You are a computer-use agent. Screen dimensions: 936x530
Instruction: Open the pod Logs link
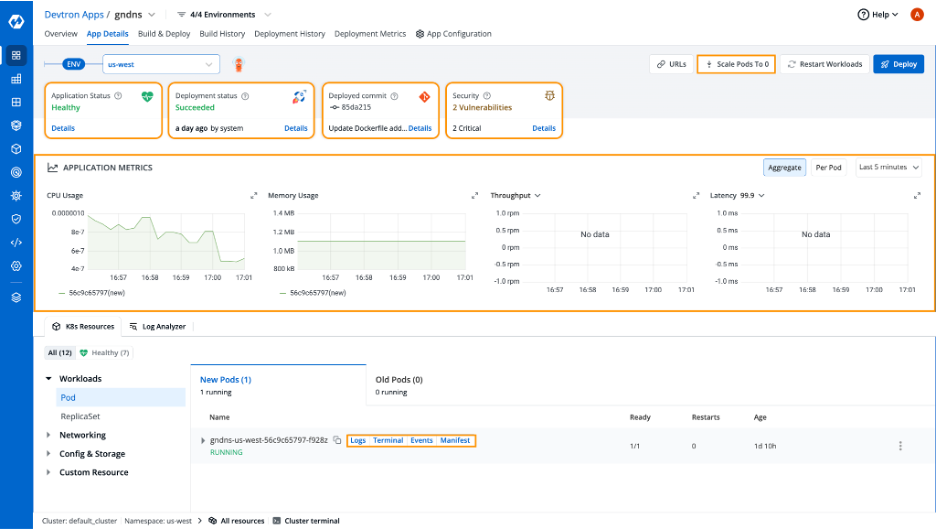(357, 440)
